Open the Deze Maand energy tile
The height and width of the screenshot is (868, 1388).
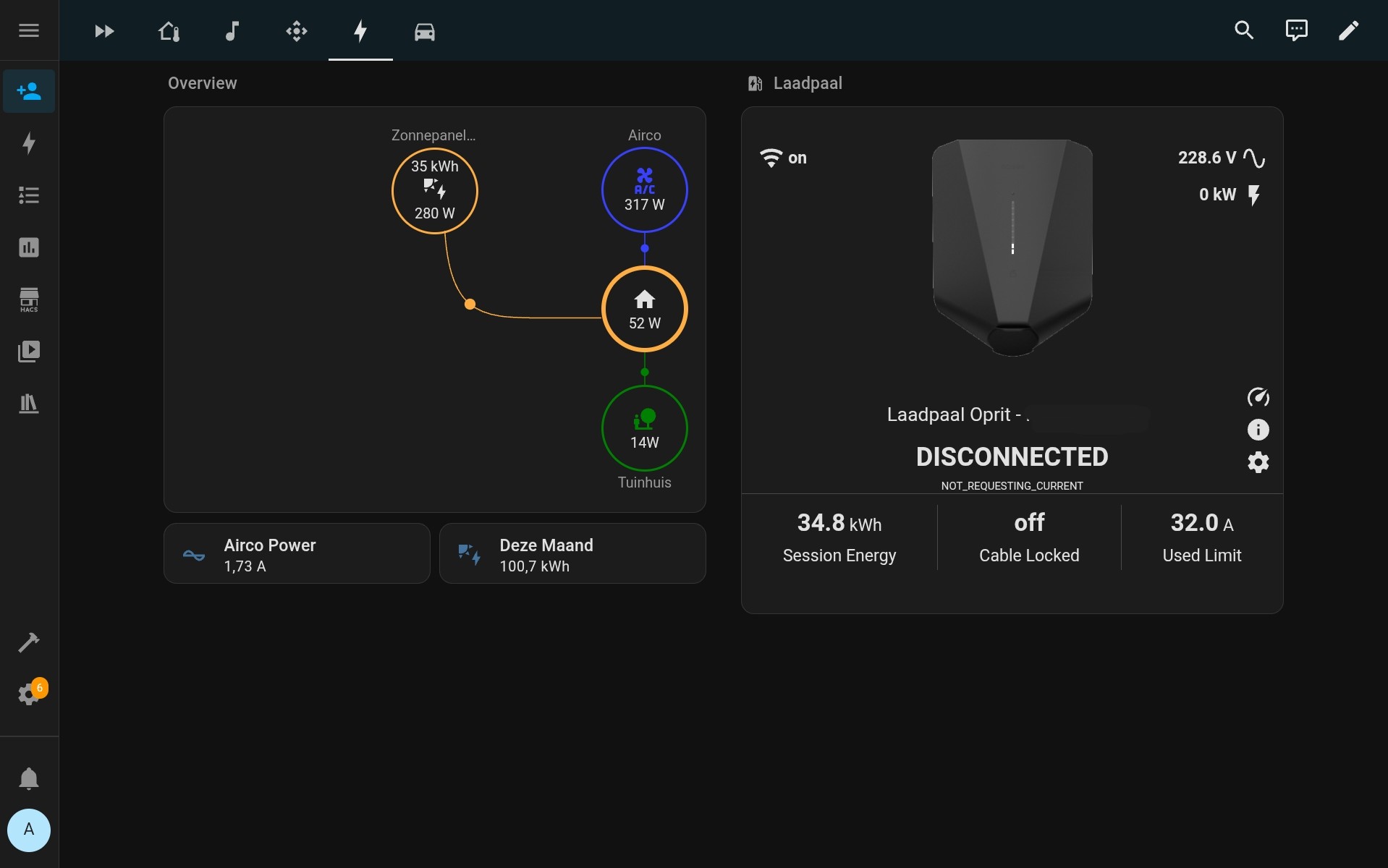click(x=572, y=554)
